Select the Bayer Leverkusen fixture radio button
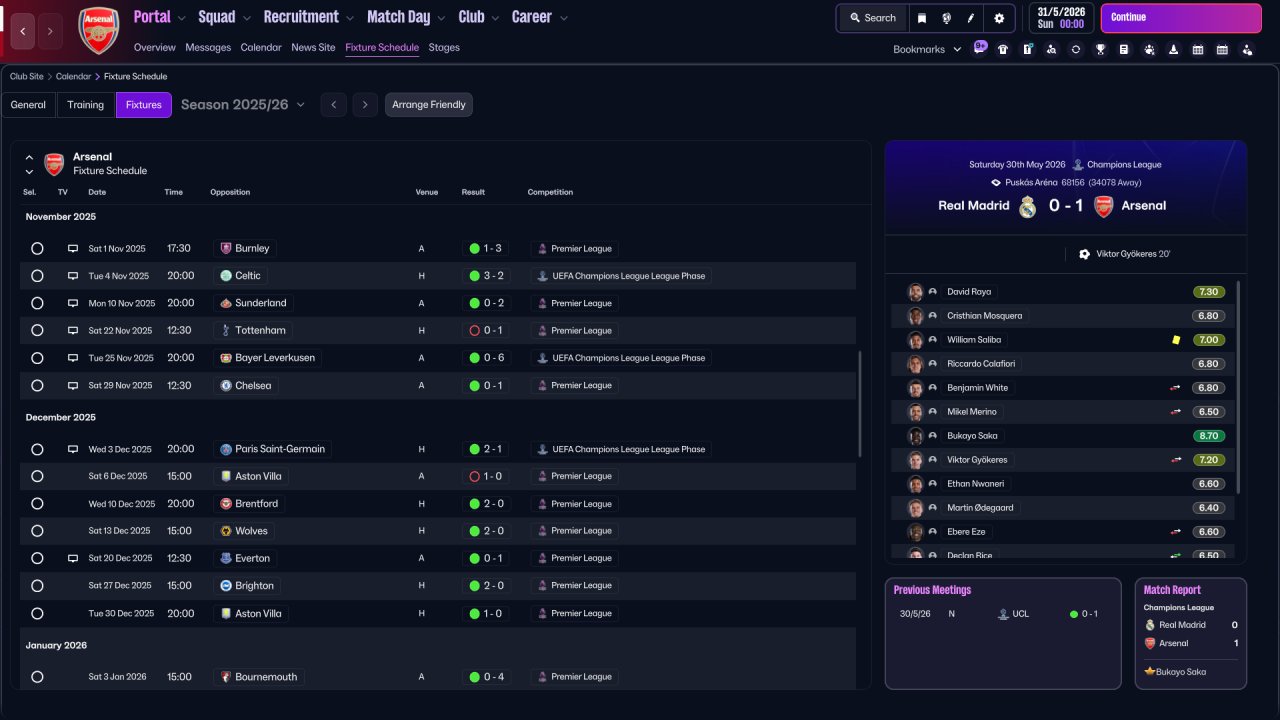This screenshot has width=1280, height=720. pos(37,358)
